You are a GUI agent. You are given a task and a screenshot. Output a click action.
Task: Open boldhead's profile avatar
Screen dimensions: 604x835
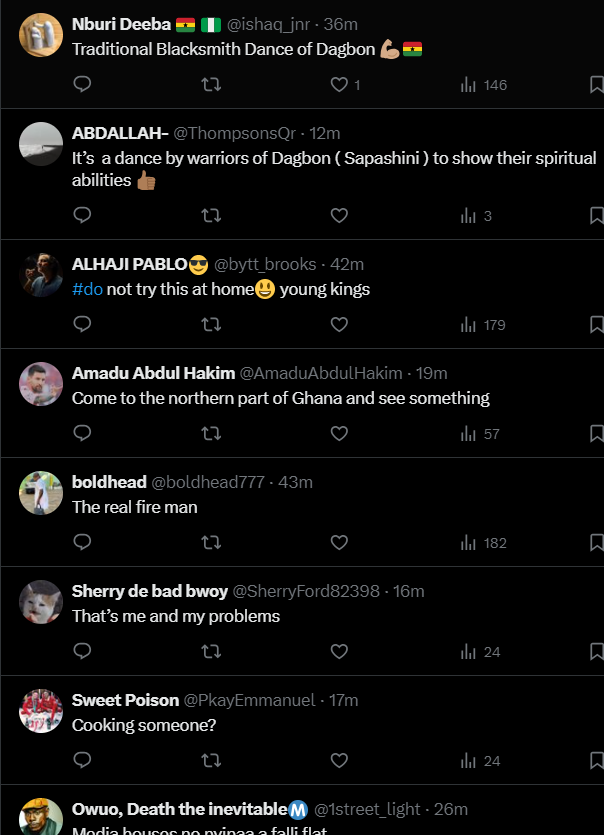(41, 493)
